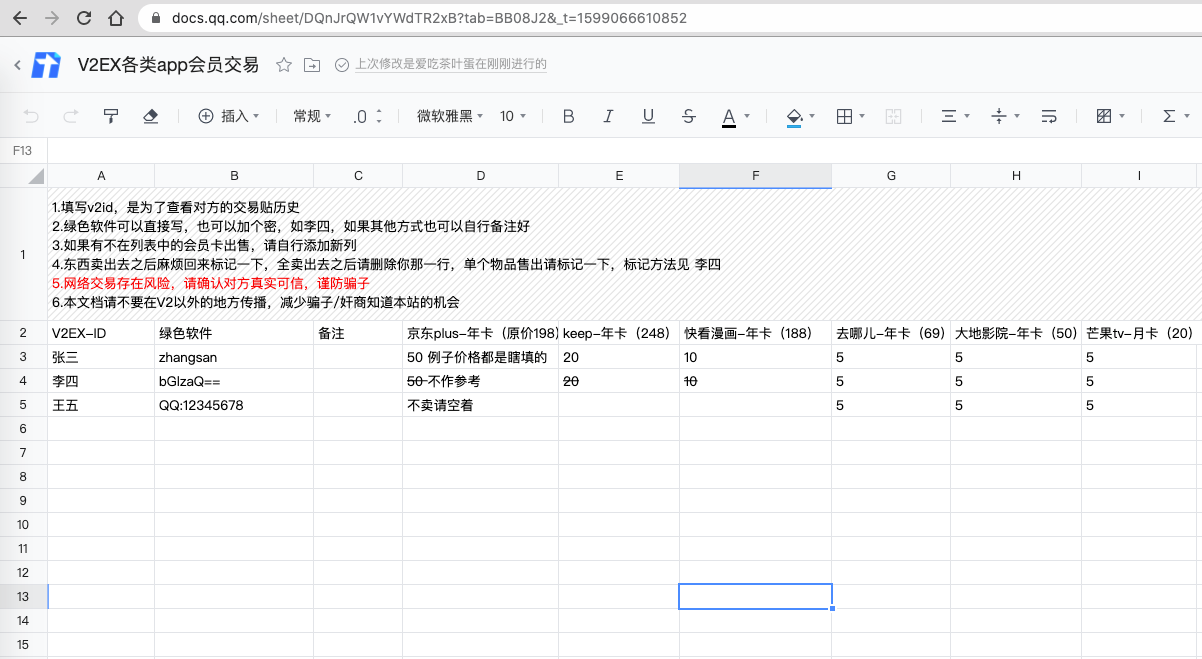Screen dimensions: 1202x659
Task: Click the header cell 大地影院-年卡（50）
Action: (x=1016, y=333)
